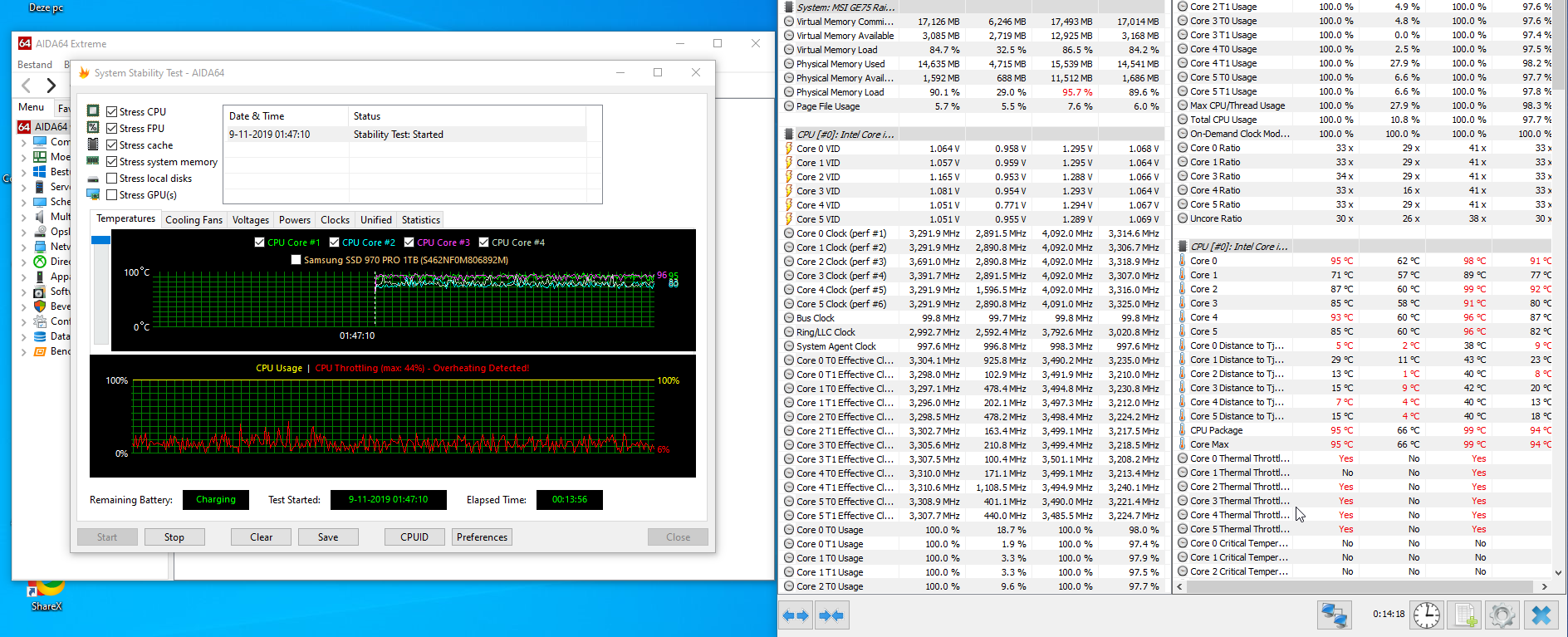The height and width of the screenshot is (637, 1568).
Task: Click the blue temperature graph scale slider handle
Action: 100,240
